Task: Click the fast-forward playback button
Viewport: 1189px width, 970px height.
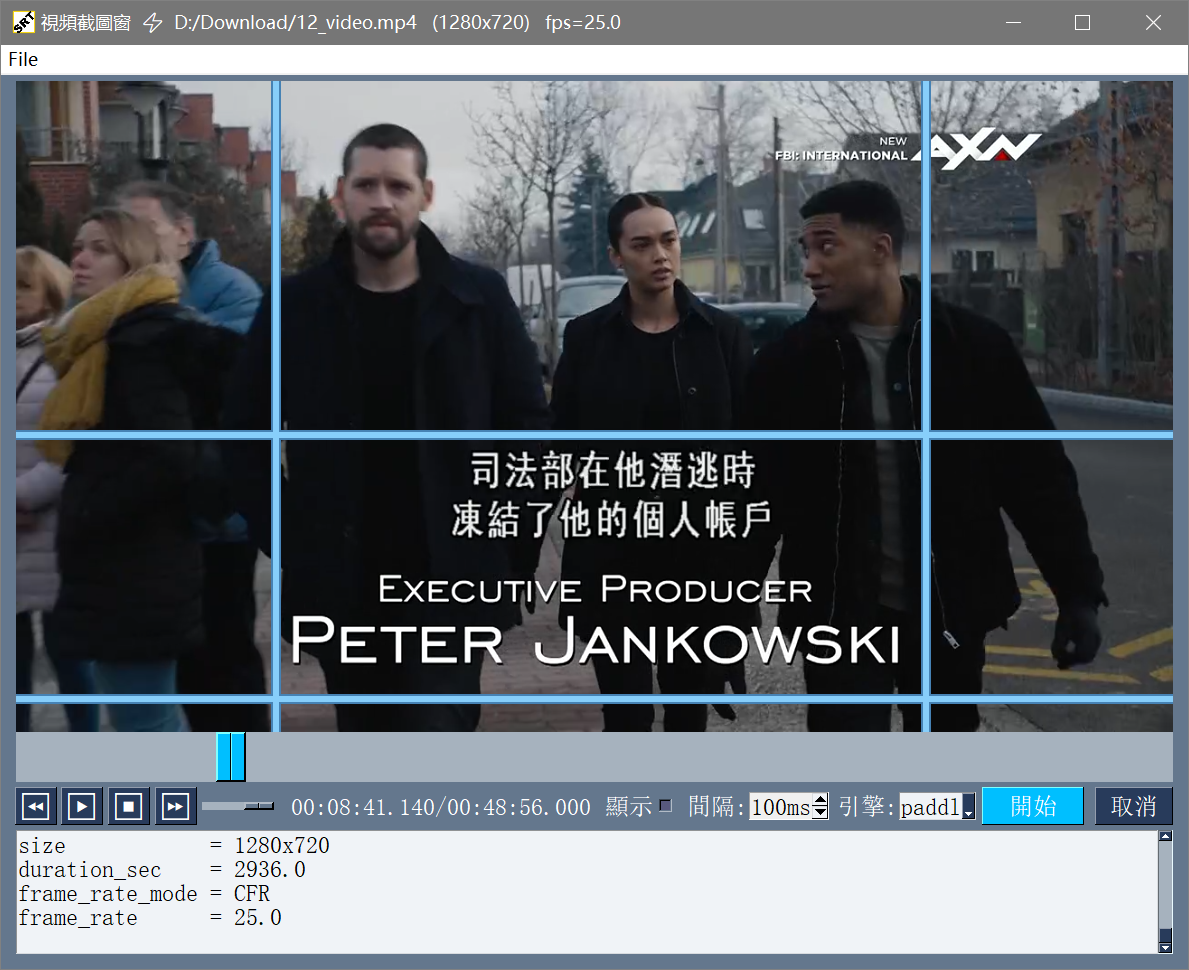Action: coord(175,806)
